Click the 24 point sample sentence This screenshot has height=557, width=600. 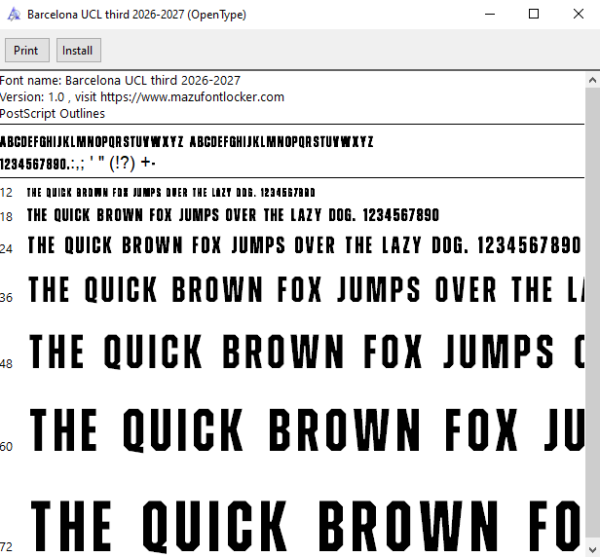pos(305,245)
